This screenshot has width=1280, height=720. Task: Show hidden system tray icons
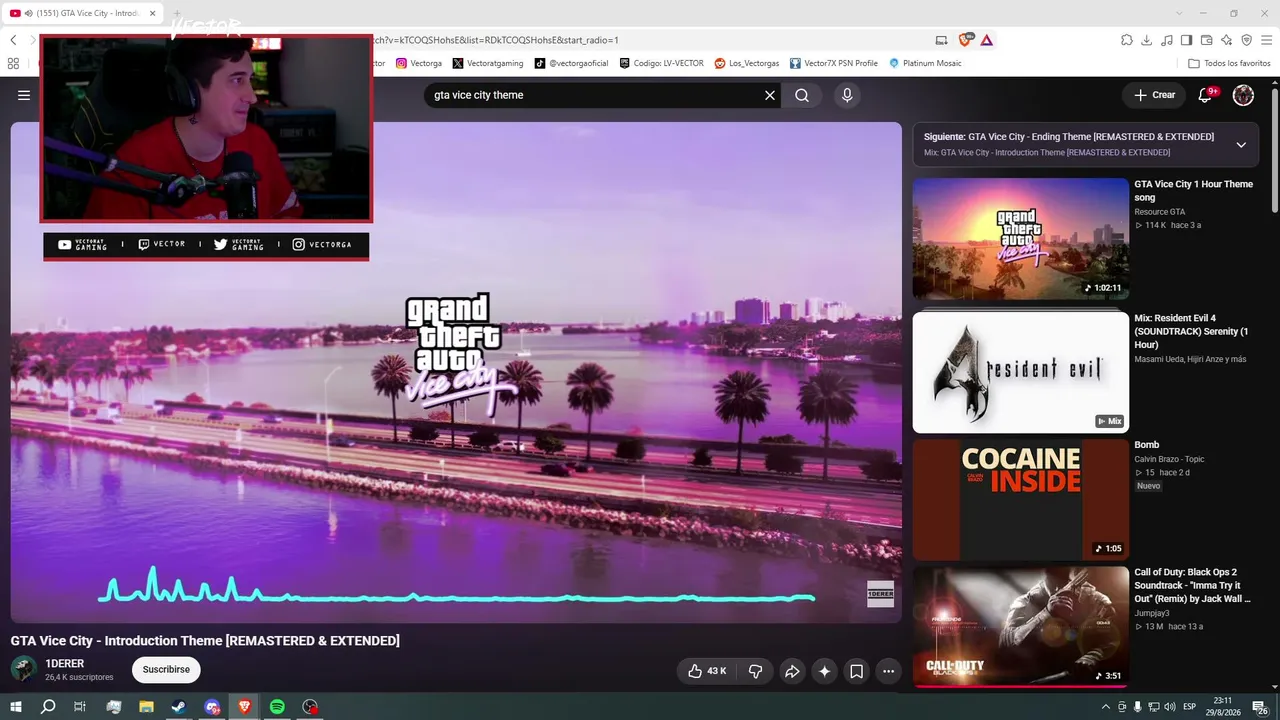1105,707
